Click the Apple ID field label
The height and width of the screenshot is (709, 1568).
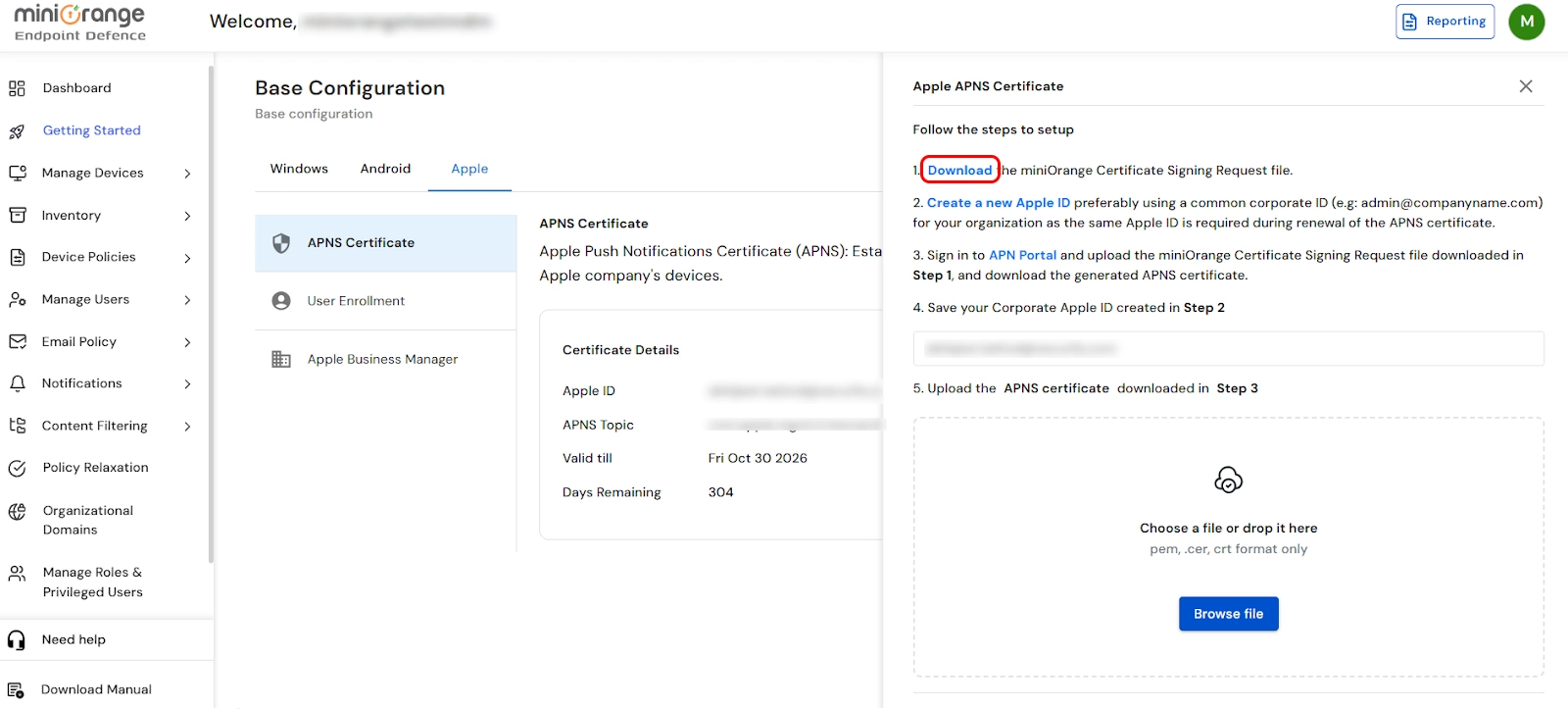click(589, 390)
